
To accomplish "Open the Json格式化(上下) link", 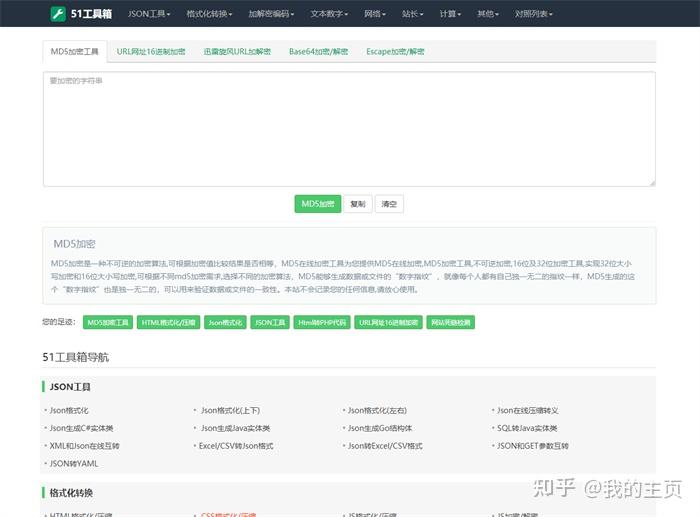I will 230,410.
